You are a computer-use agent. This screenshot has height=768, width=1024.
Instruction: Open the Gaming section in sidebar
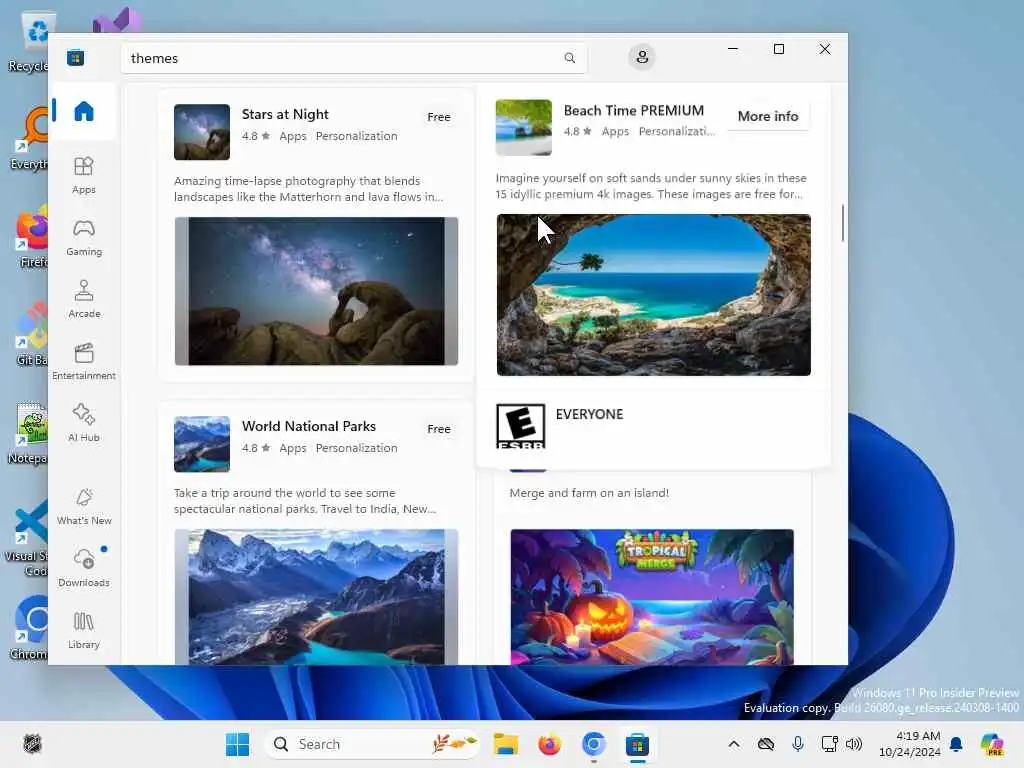[x=84, y=237]
